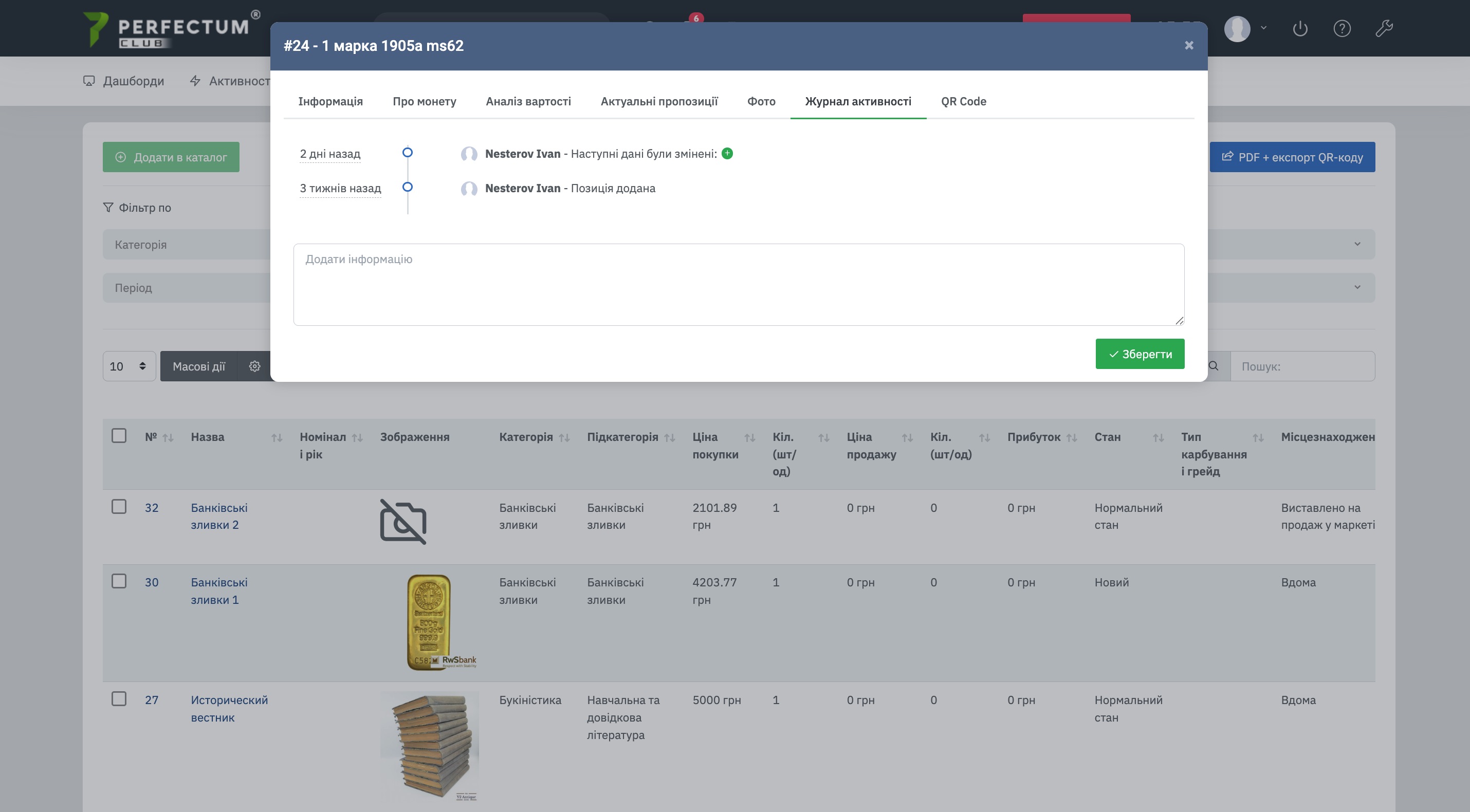Click PDF + експорт QR-коду button
Viewport: 1470px width, 812px height.
point(1292,157)
